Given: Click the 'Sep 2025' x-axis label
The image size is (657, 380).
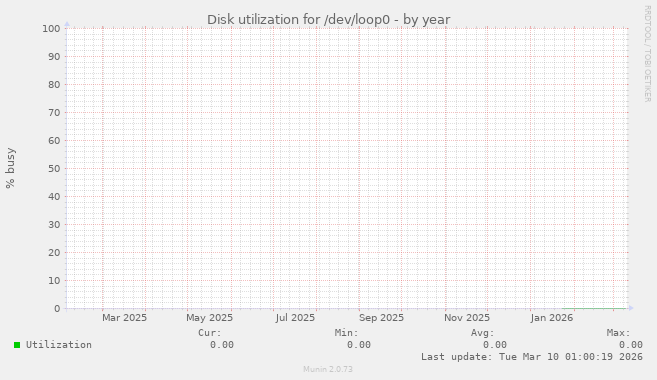Looking at the screenshot, I should 381,318.
